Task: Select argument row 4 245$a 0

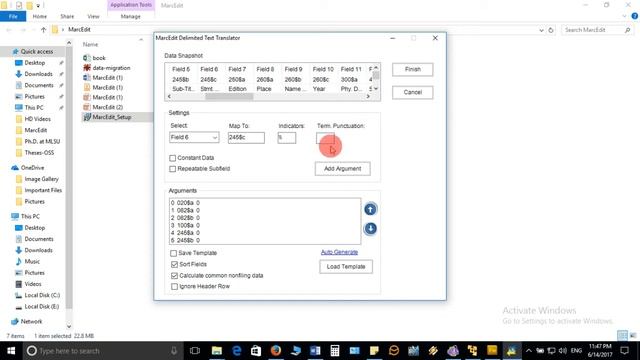Action: click(x=185, y=233)
